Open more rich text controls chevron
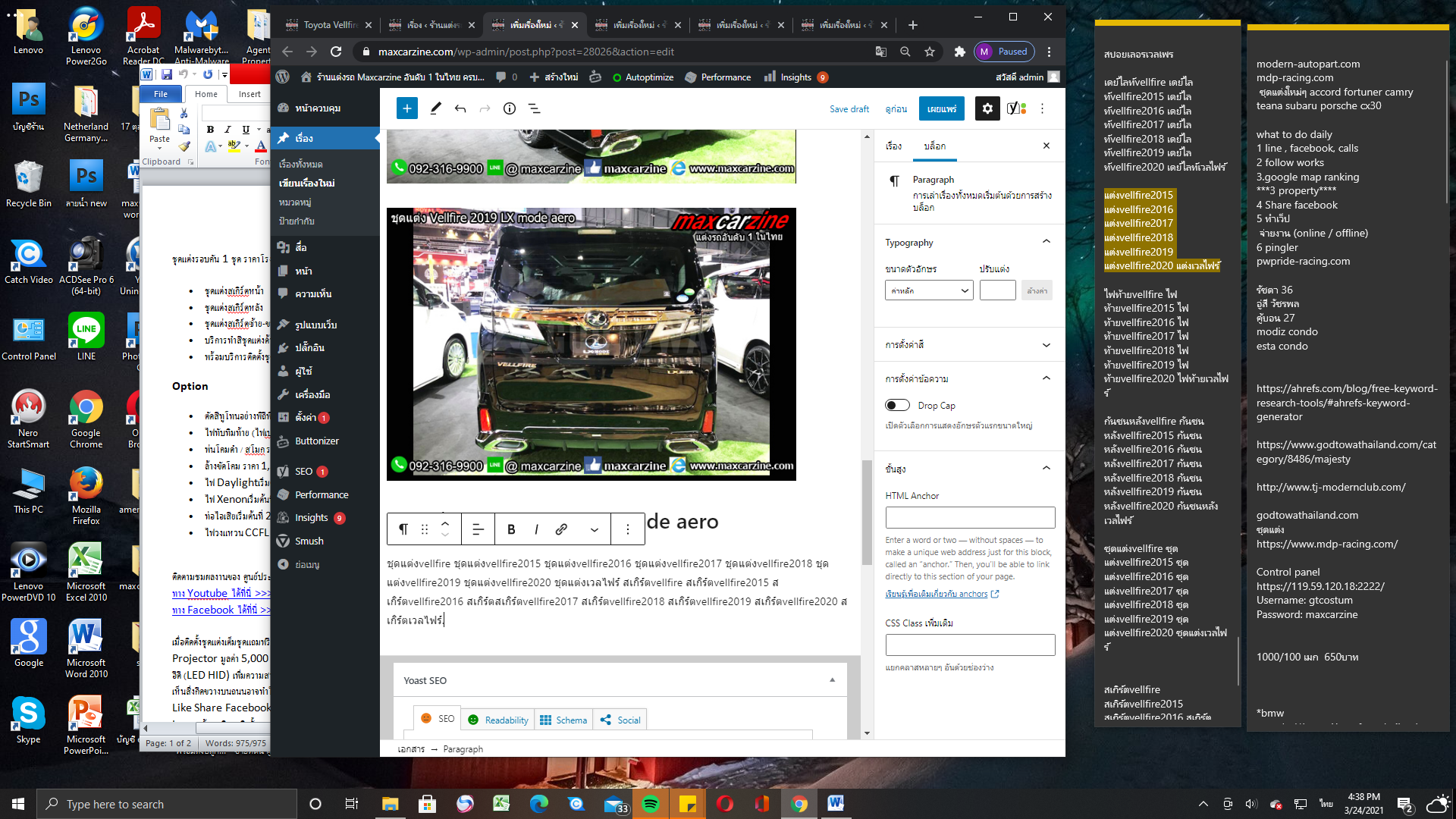Viewport: 1456px width, 819px height. coord(595,529)
